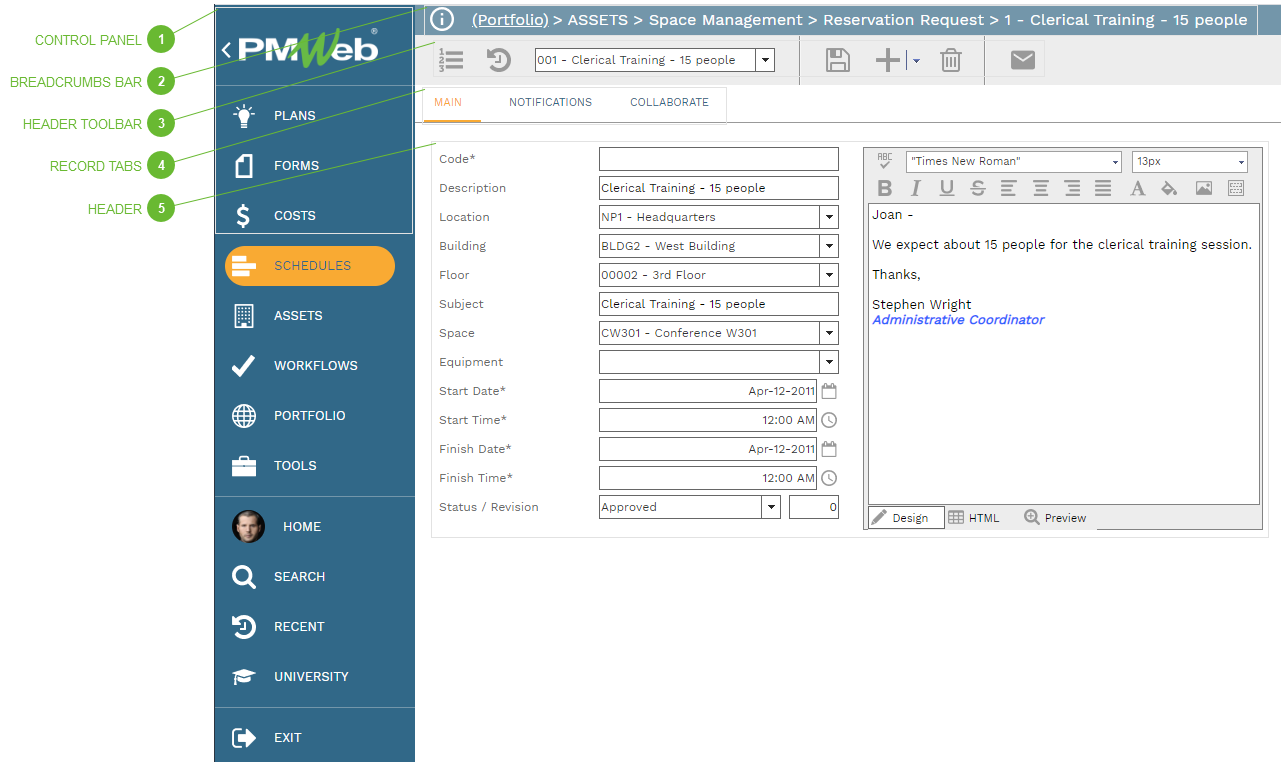Viewport: 1284px width, 765px height.
Task: Click the numbered list view icon
Action: coord(452,60)
